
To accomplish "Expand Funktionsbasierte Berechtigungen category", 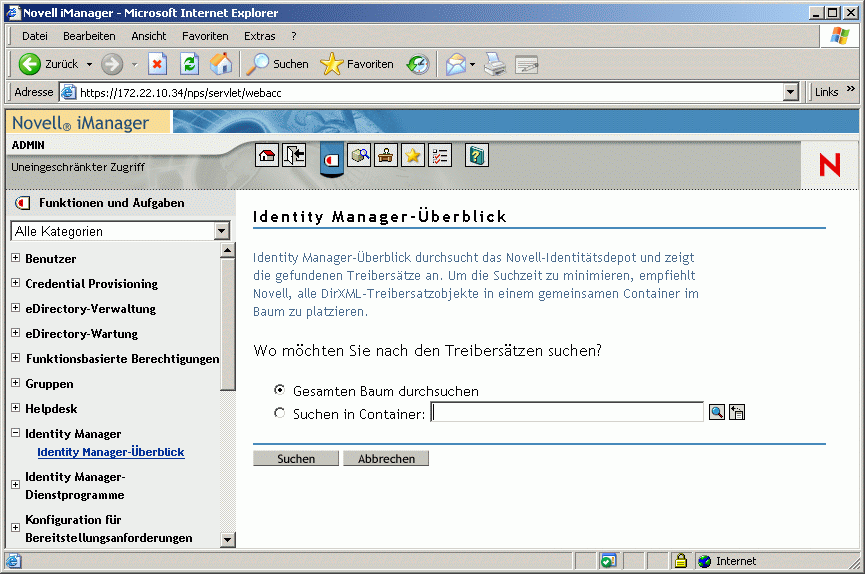I will click(x=15, y=358).
